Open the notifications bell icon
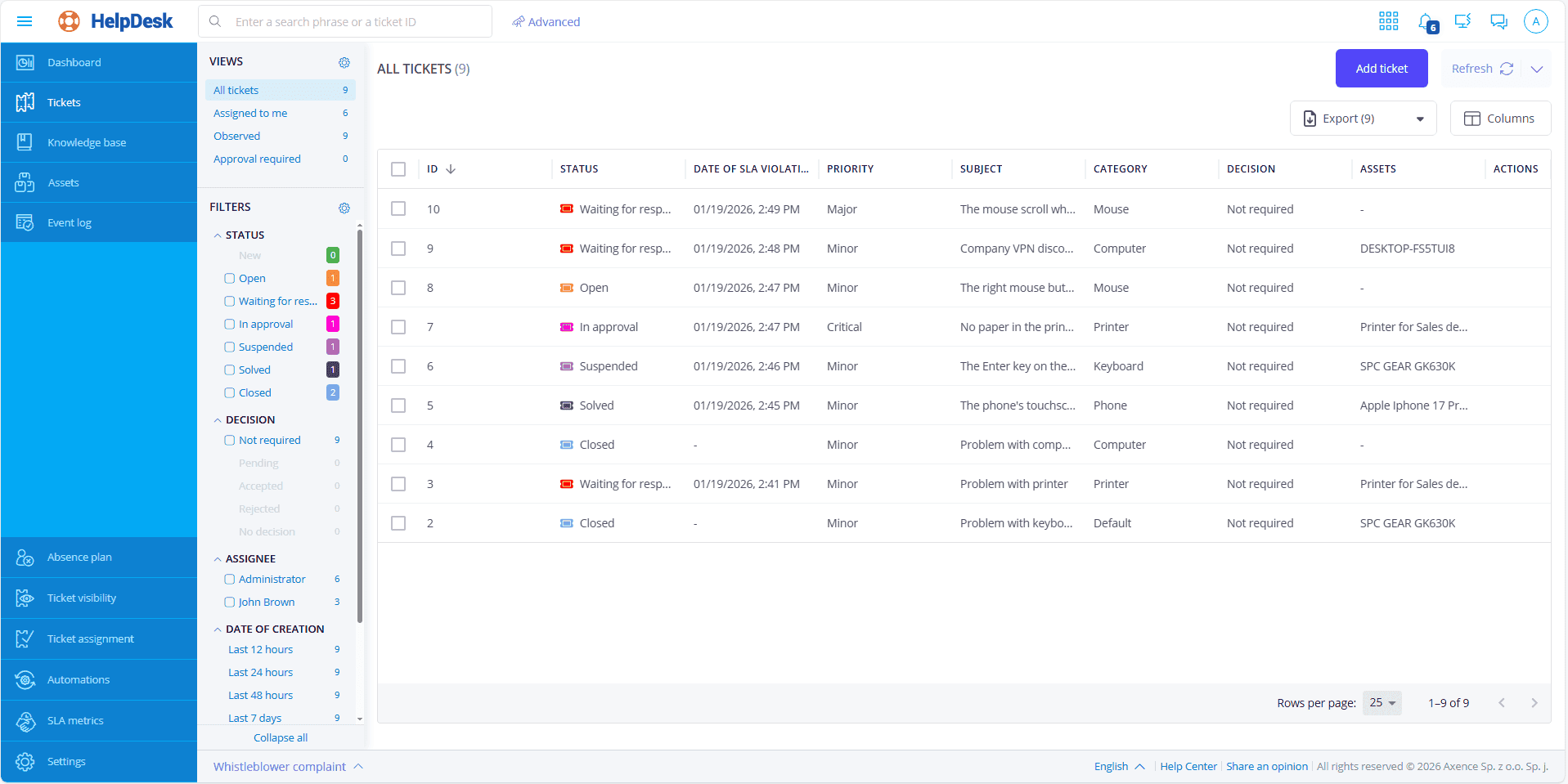The width and height of the screenshot is (1568, 784). coord(1426,22)
